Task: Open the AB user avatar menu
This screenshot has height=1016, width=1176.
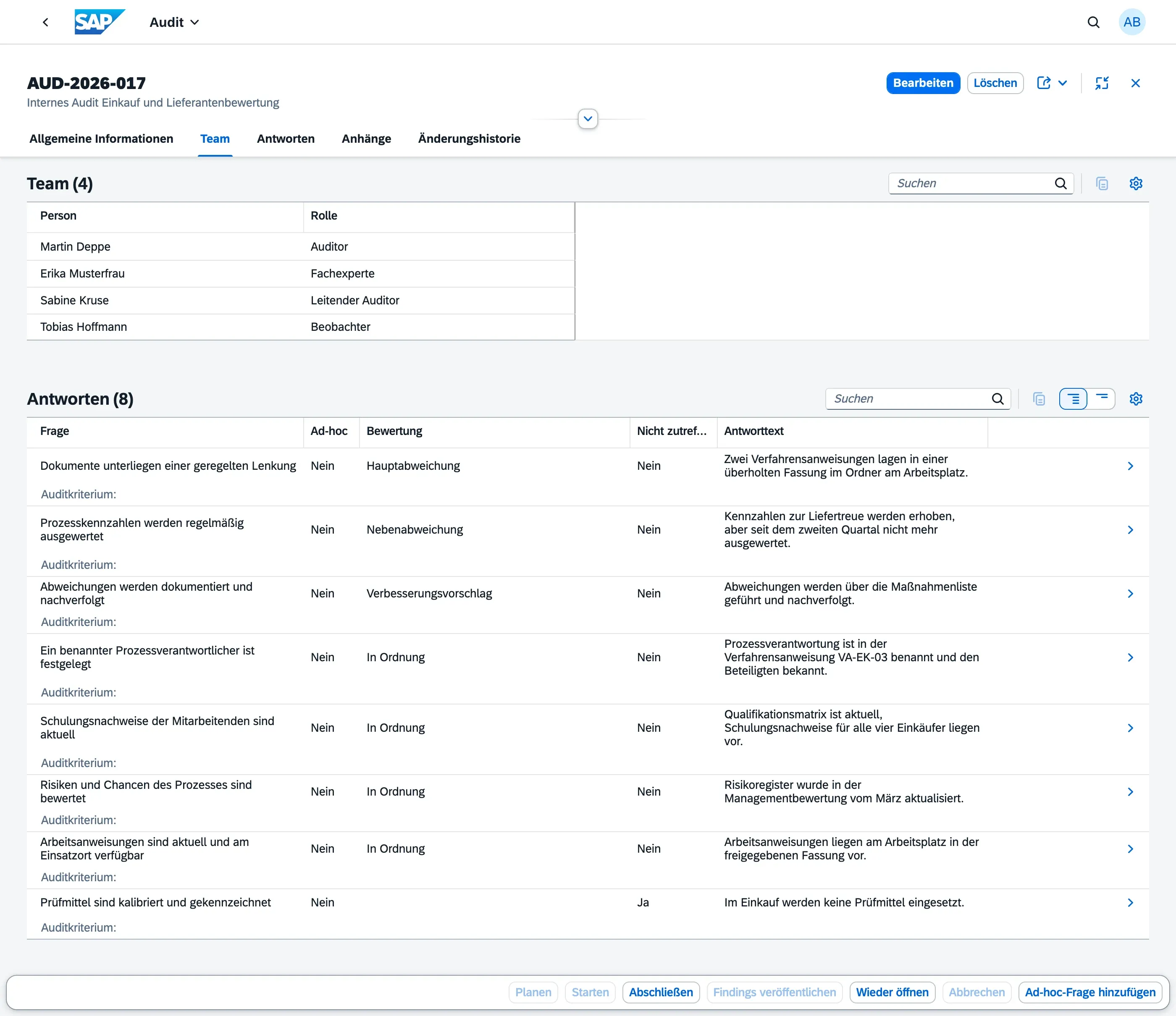Action: (x=1132, y=22)
